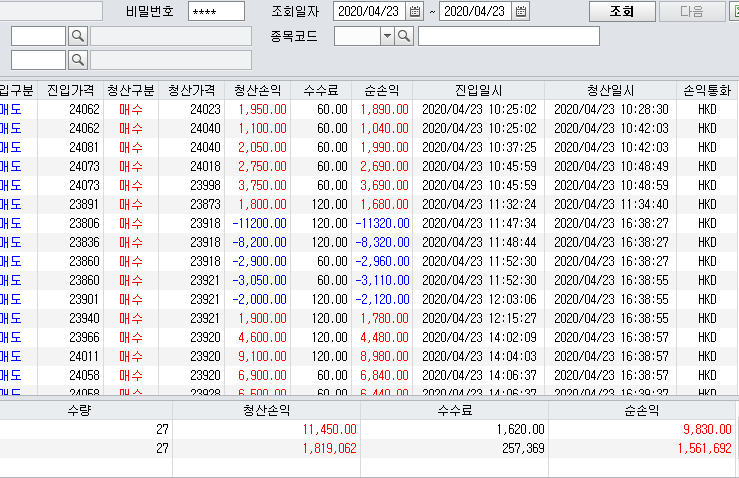Click the green export icon after 다음
The width and height of the screenshot is (739, 478).
coord(733,12)
